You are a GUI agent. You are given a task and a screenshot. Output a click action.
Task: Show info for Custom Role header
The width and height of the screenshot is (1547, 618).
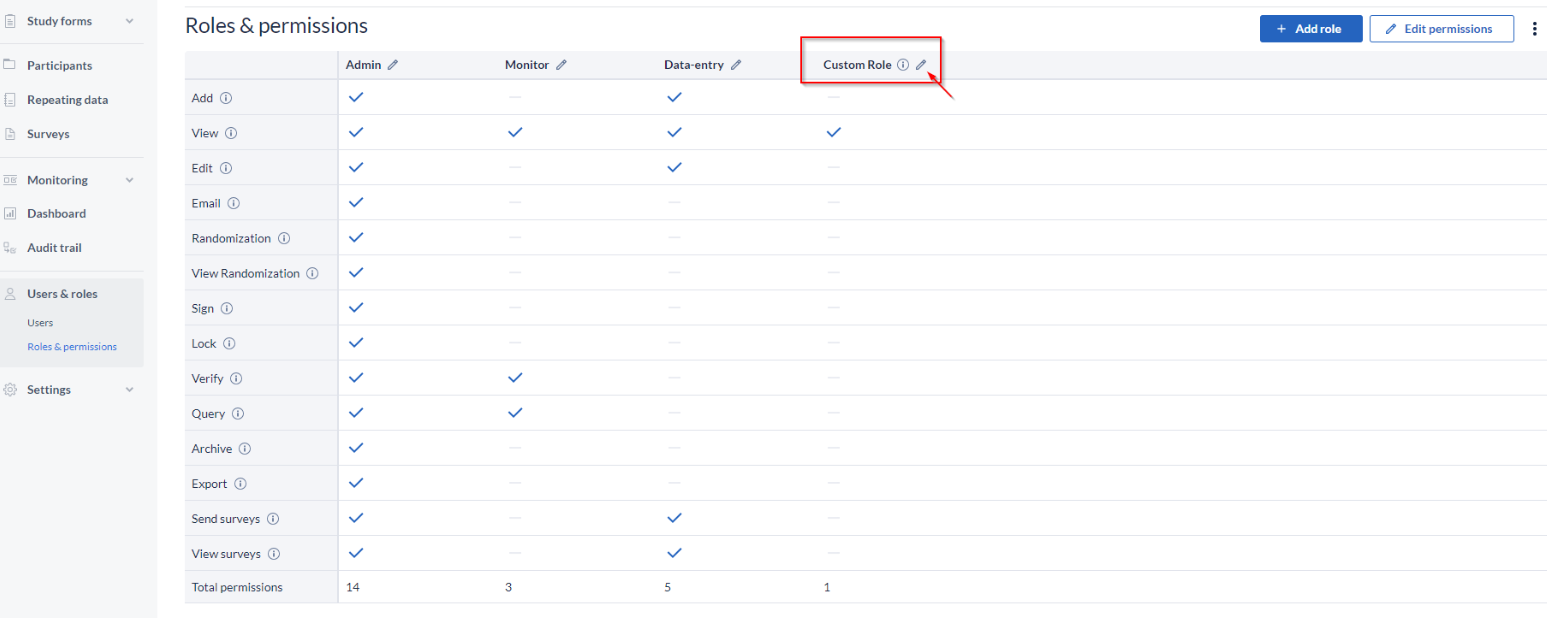[903, 64]
